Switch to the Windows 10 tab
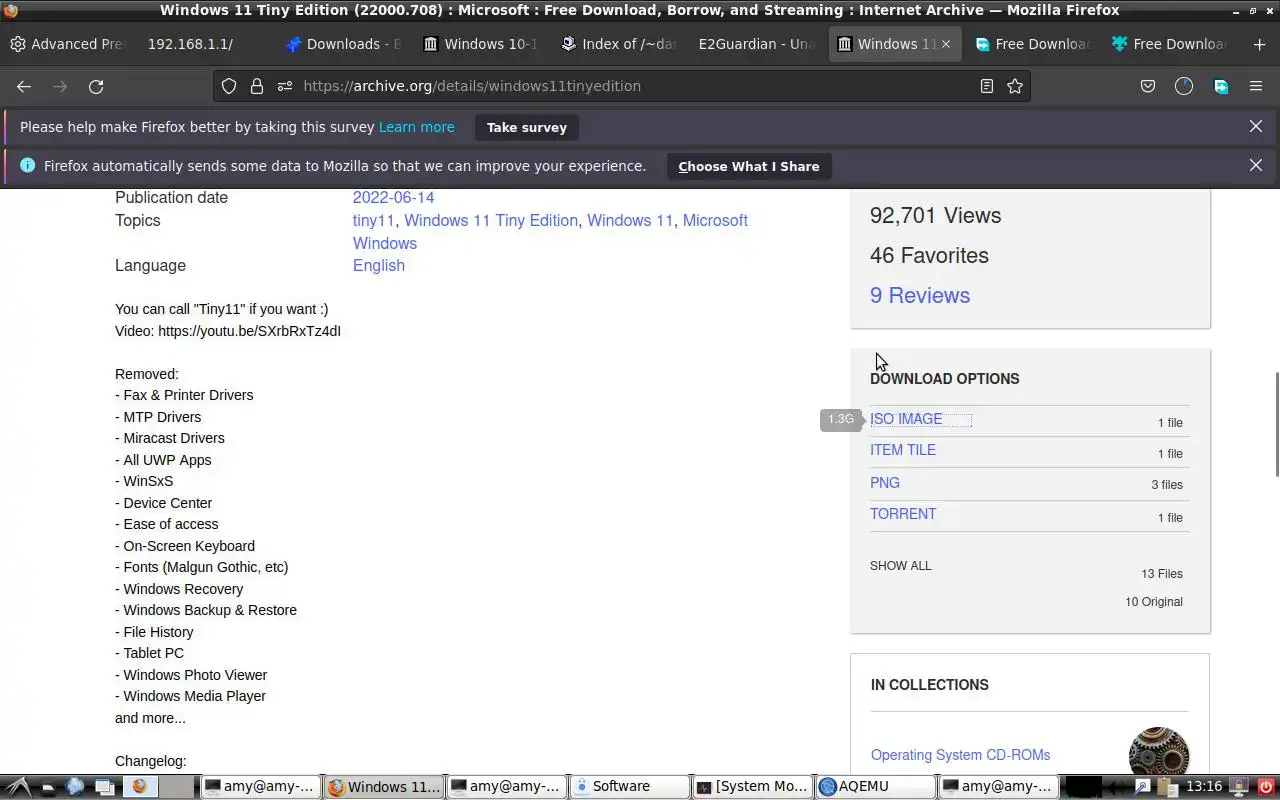1280x800 pixels. tap(481, 44)
